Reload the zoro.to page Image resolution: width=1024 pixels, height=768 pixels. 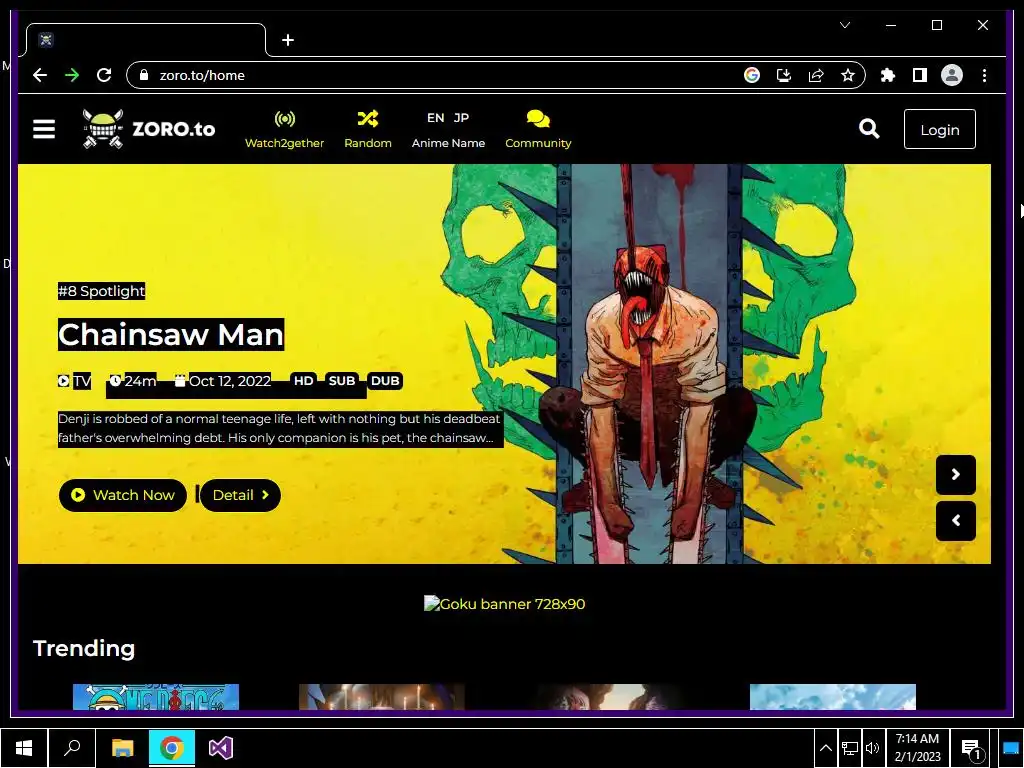[104, 75]
